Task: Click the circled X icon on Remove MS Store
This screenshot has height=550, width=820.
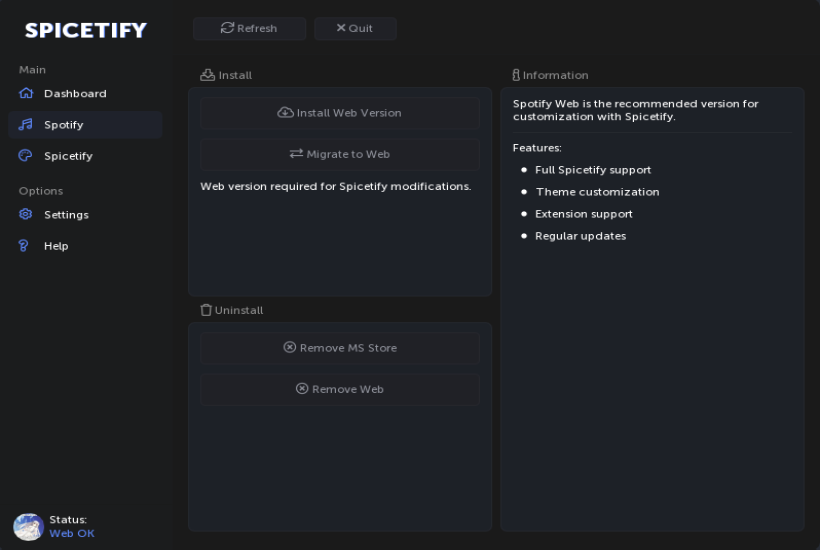Action: click(289, 347)
